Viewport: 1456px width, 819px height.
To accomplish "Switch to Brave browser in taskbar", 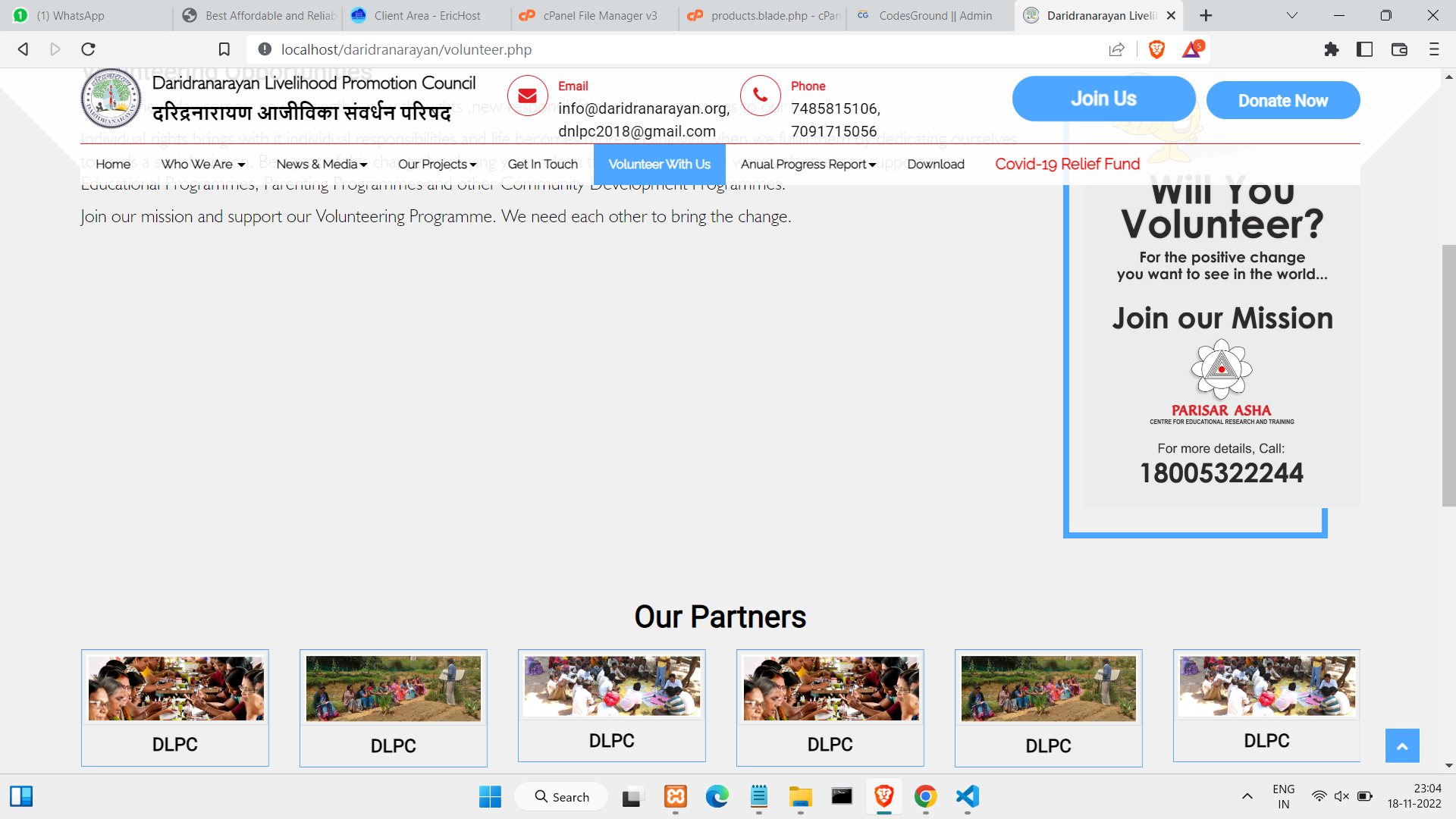I will pos(883,797).
